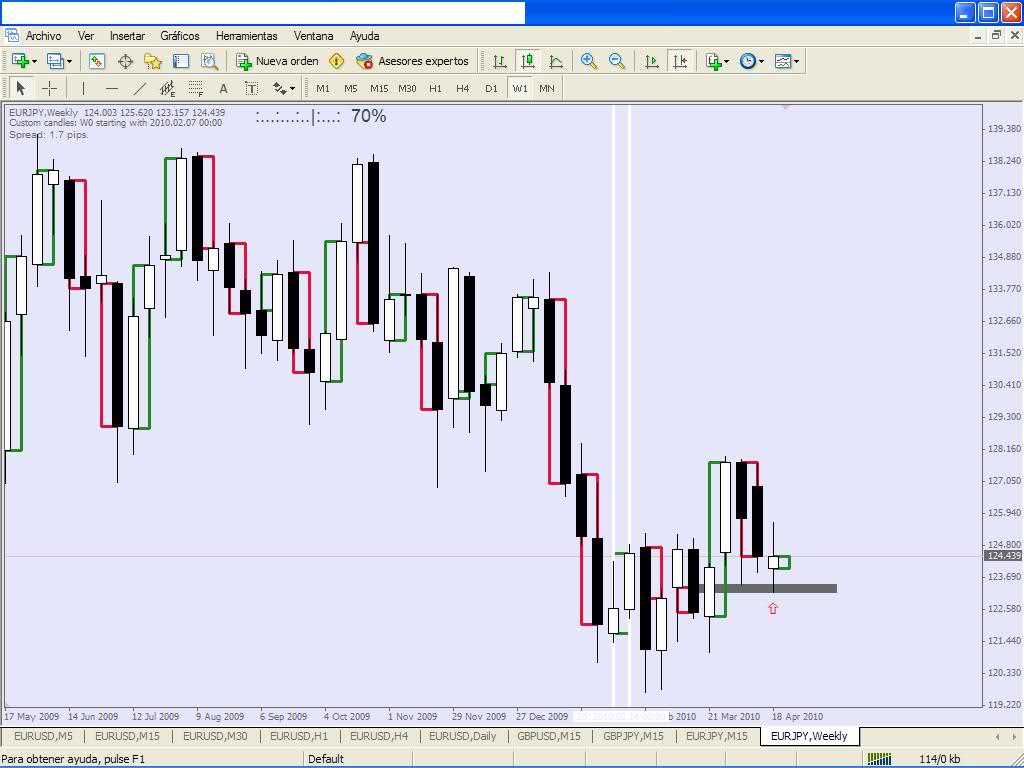The height and width of the screenshot is (768, 1024).
Task: Click the Default profile status text
Action: [x=325, y=759]
